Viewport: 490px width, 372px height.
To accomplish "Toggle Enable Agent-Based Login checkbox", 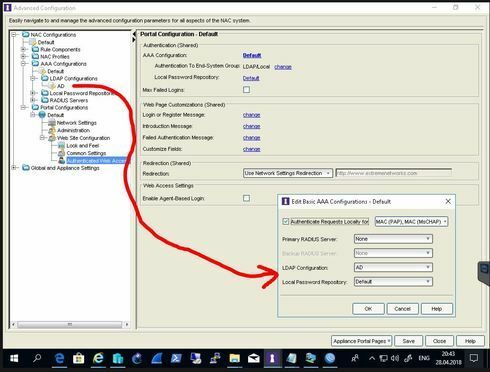I will pyautogui.click(x=246, y=198).
